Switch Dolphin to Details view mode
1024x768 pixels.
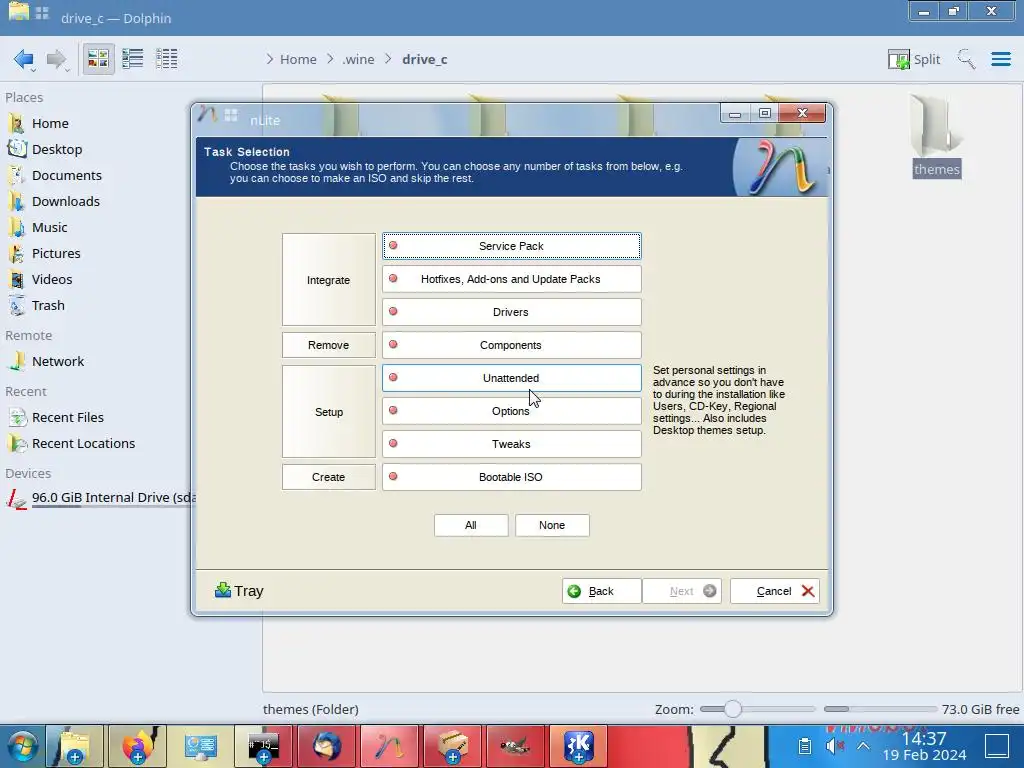click(x=167, y=59)
